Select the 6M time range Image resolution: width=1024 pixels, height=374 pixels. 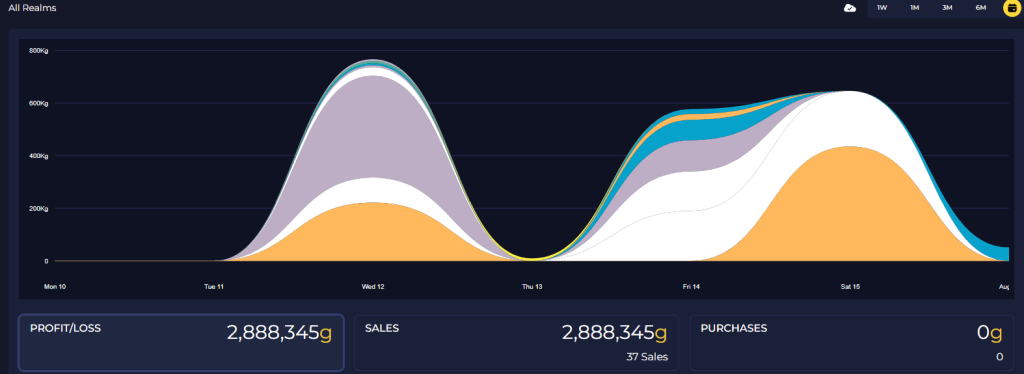981,8
